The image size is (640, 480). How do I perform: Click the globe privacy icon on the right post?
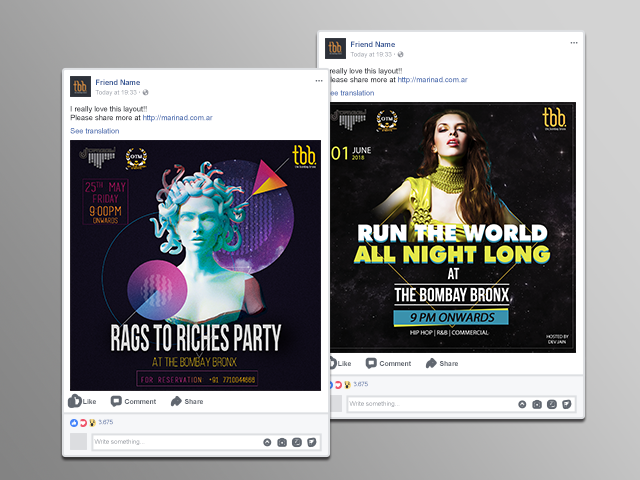(400, 55)
